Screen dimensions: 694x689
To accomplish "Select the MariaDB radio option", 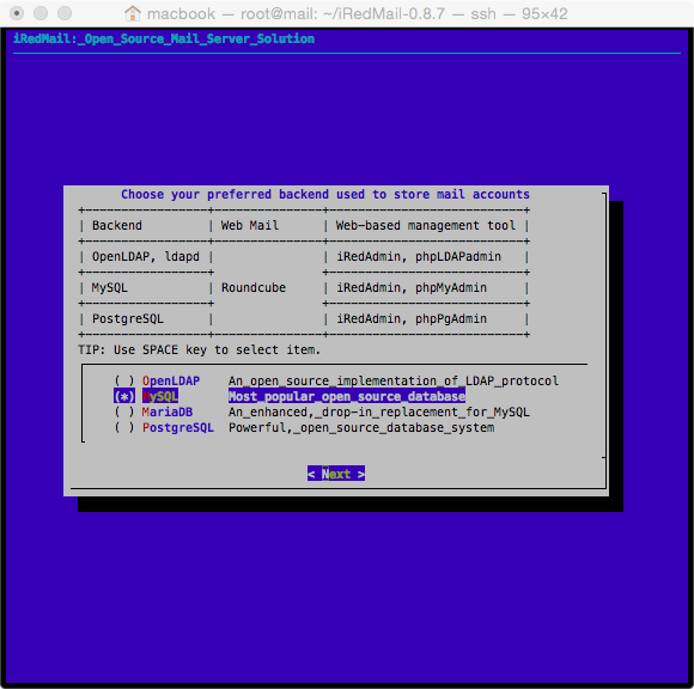I will click(124, 412).
